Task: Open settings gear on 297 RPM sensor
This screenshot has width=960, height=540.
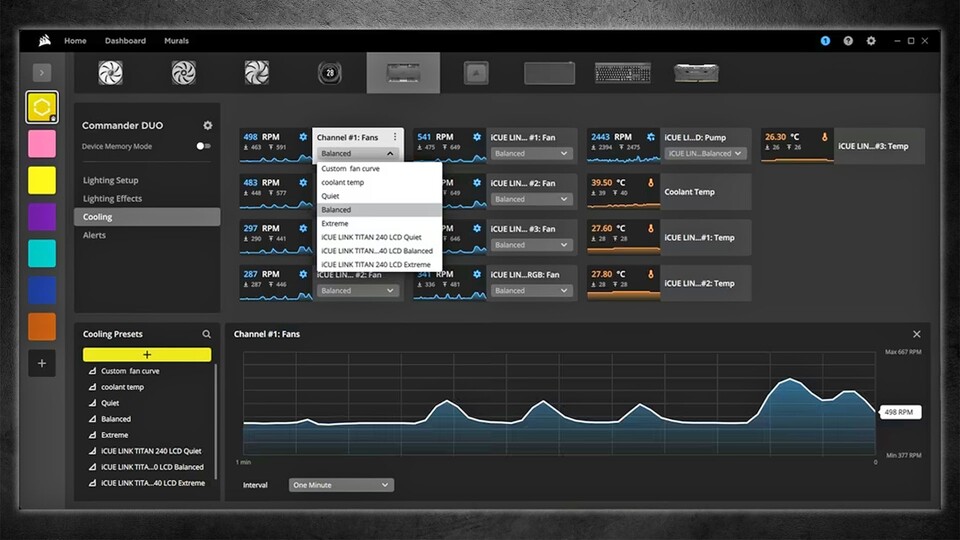Action: pyautogui.click(x=303, y=228)
